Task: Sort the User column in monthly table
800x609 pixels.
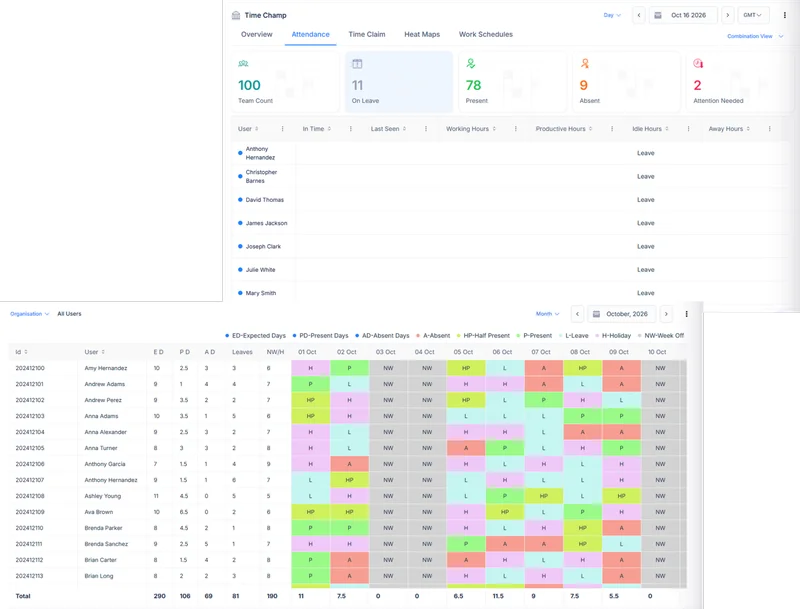Action: point(103,352)
